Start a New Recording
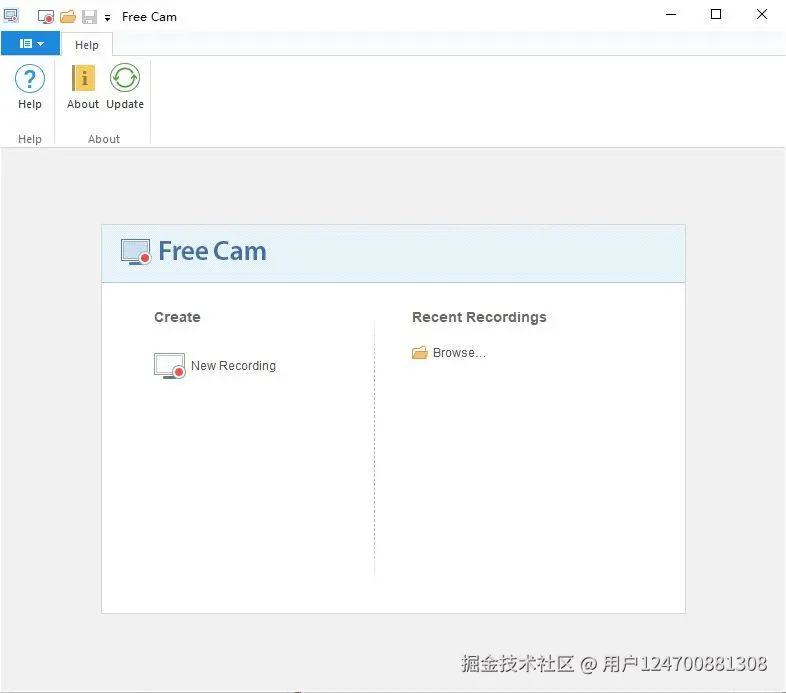Image resolution: width=786 pixels, height=693 pixels. (x=215, y=366)
